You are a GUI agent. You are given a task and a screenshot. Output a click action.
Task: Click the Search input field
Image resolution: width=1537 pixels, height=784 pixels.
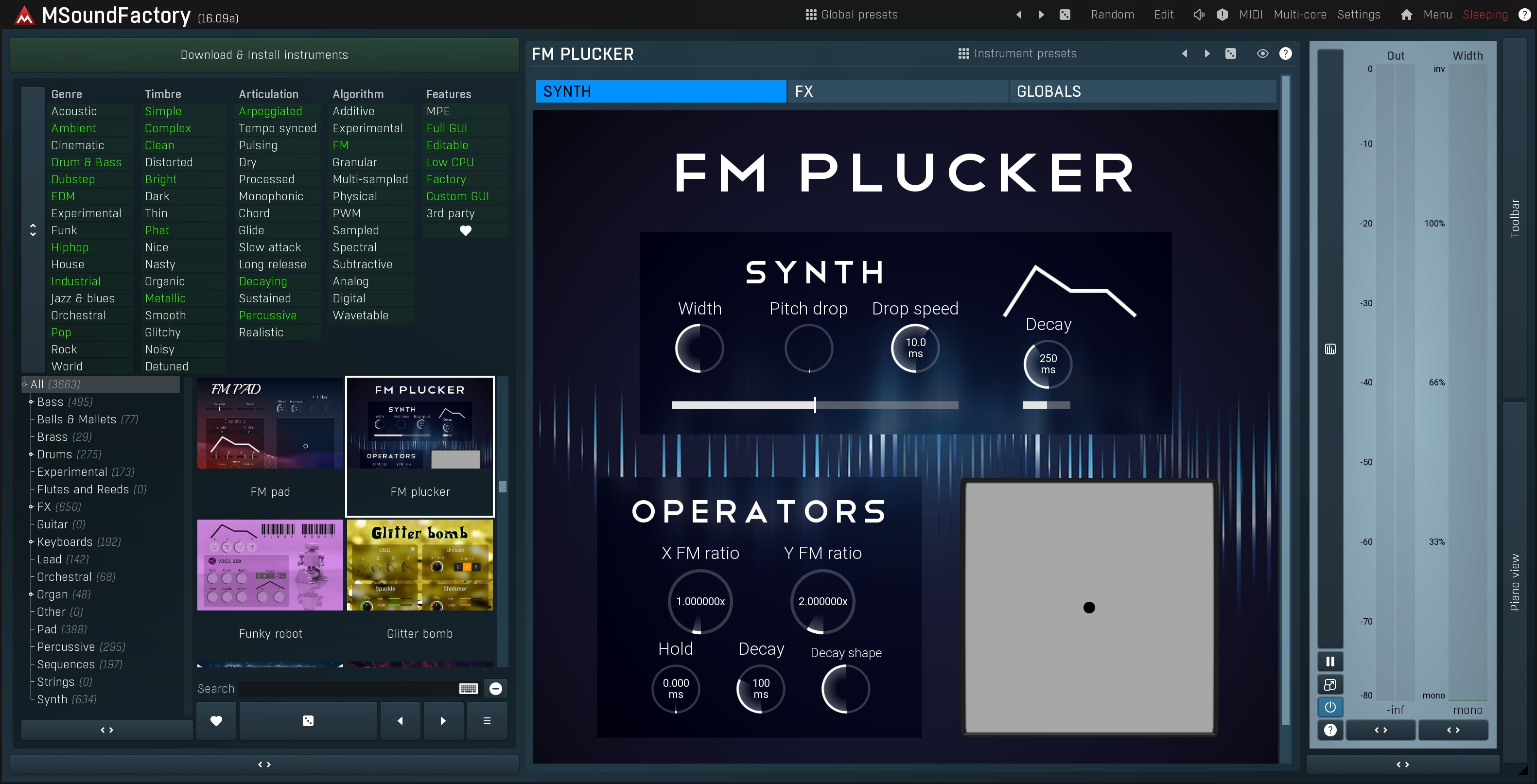point(349,689)
